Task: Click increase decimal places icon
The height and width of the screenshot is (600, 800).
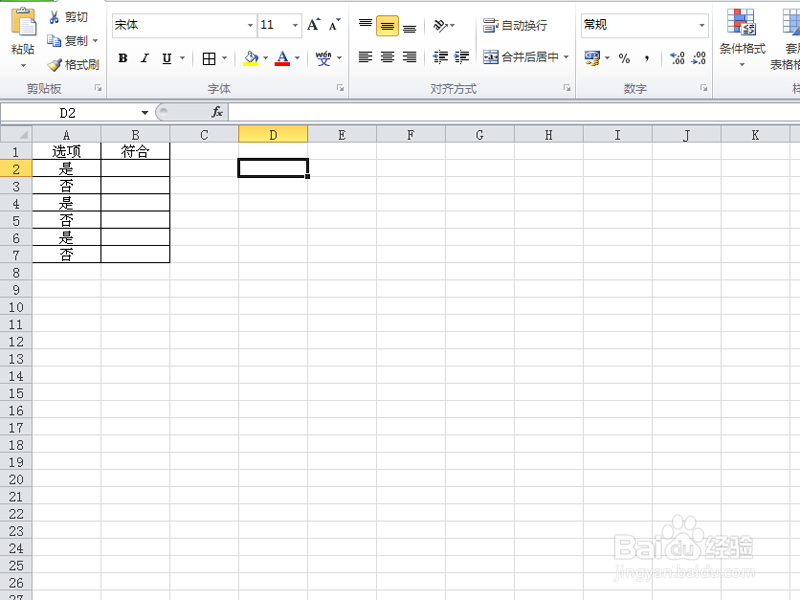Action: (x=677, y=58)
